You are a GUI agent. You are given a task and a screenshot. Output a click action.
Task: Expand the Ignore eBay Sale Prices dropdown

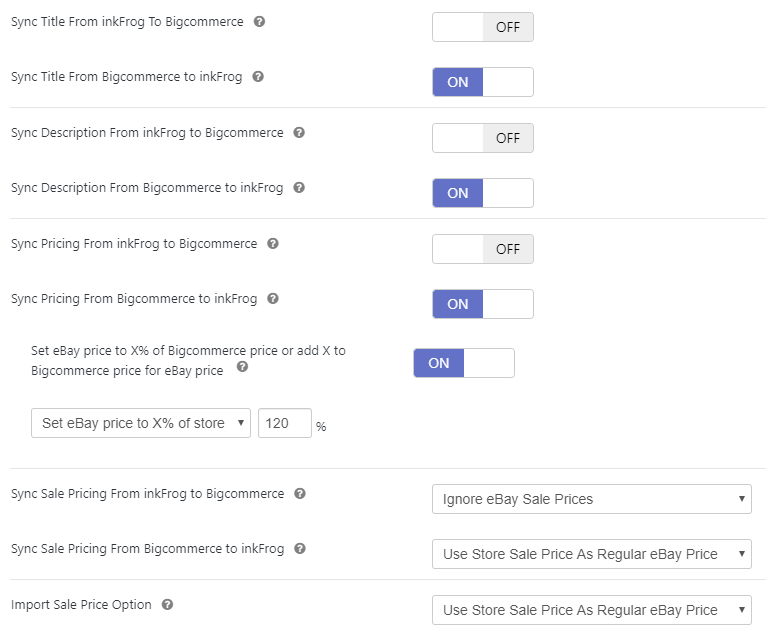pos(591,499)
